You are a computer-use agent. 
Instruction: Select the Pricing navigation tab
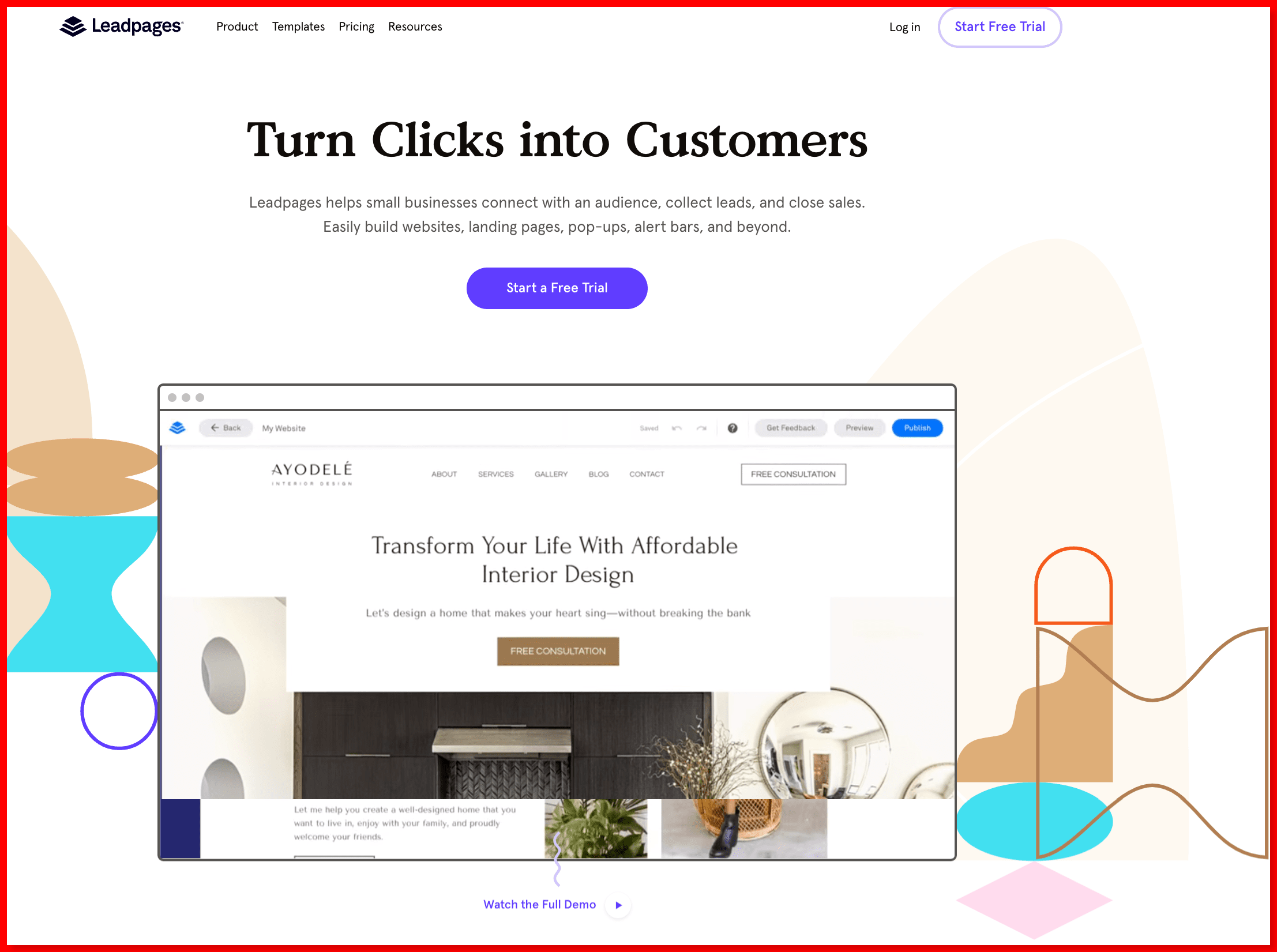click(x=356, y=27)
